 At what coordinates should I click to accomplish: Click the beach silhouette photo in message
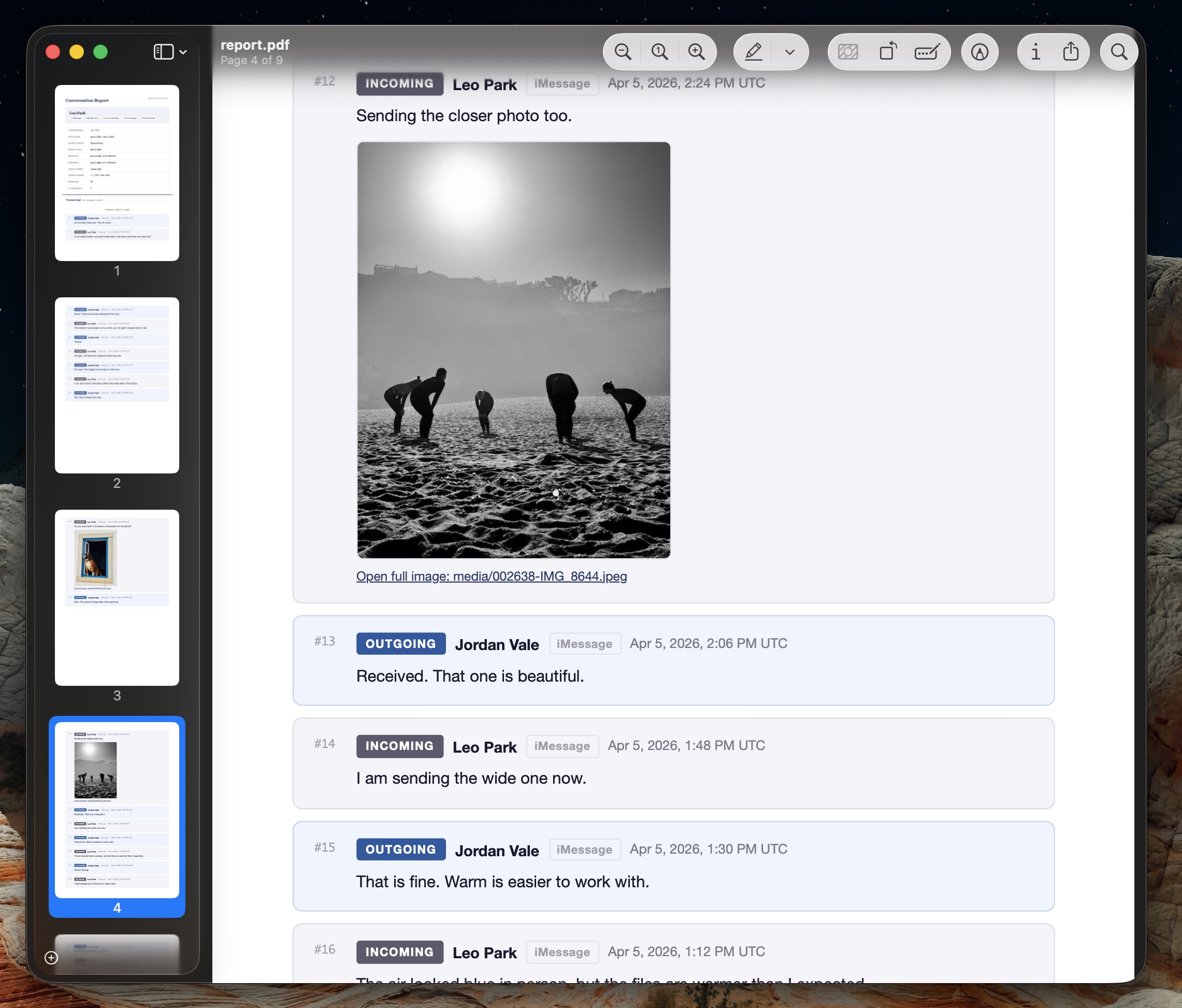point(513,350)
